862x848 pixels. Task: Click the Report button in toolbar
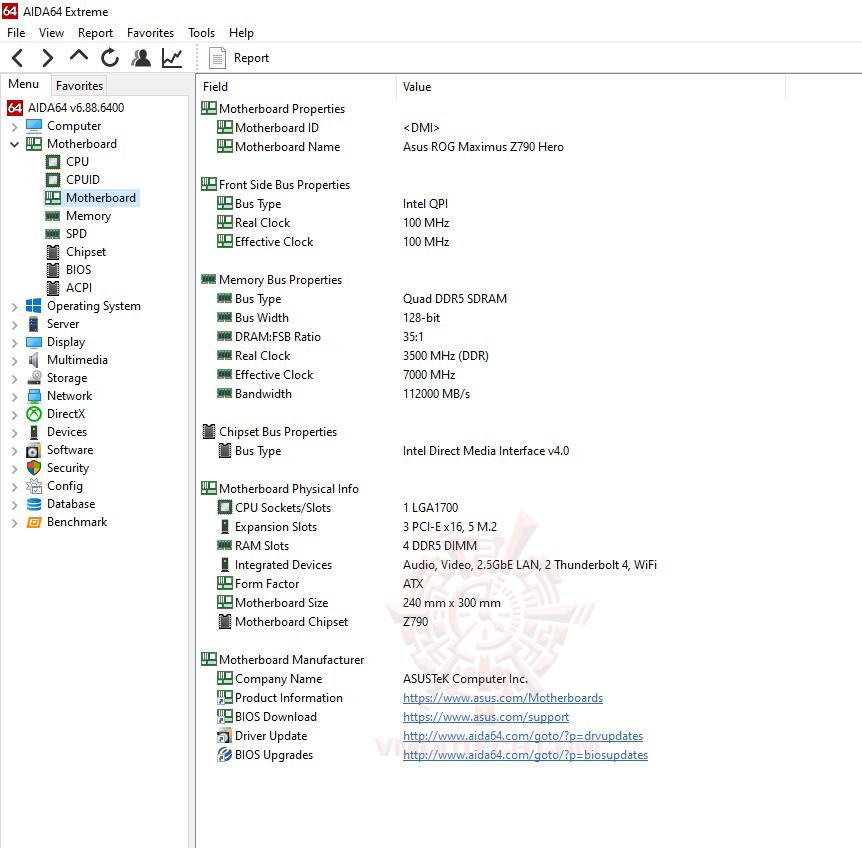pos(239,58)
